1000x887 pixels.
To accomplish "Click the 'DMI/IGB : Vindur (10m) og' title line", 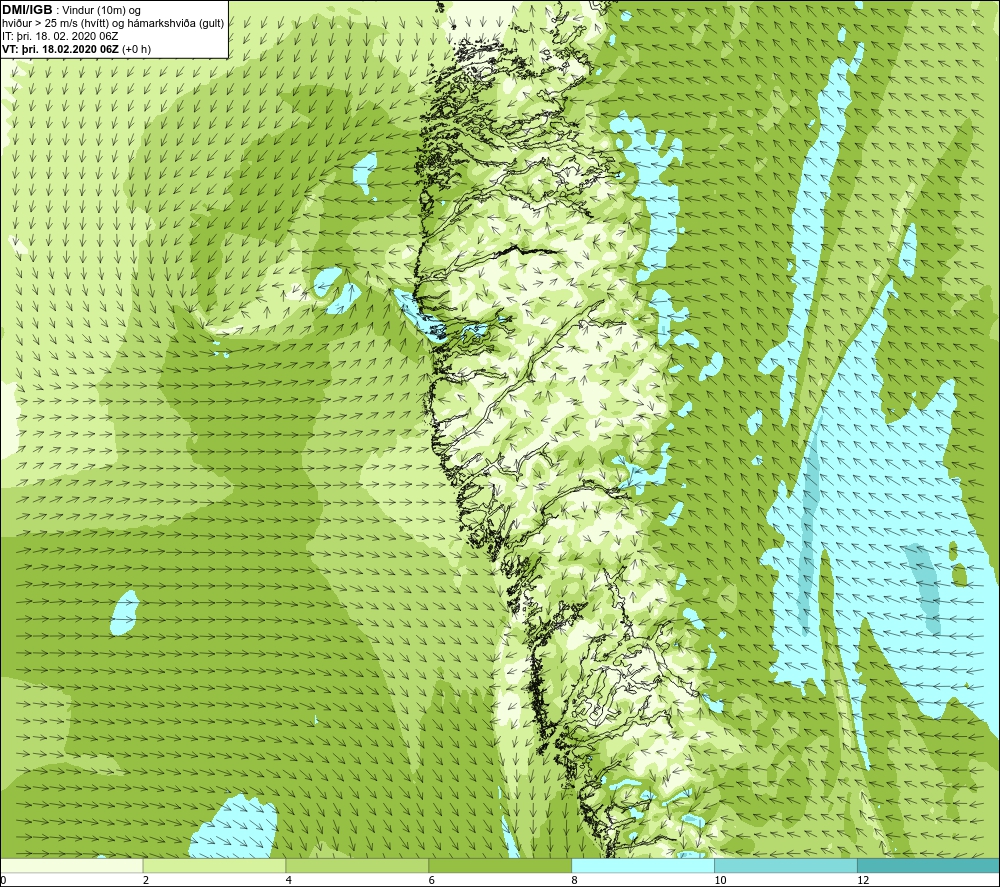I will (72, 10).
